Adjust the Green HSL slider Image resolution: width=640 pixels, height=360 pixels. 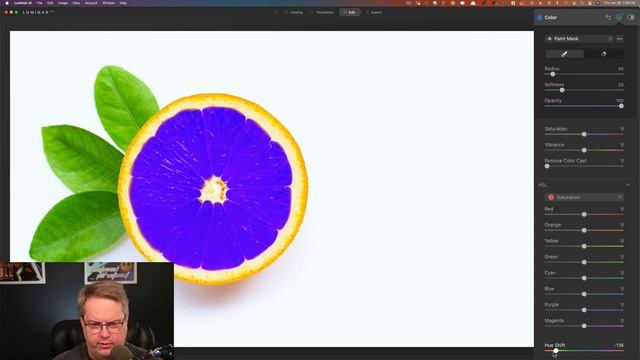[x=584, y=262]
